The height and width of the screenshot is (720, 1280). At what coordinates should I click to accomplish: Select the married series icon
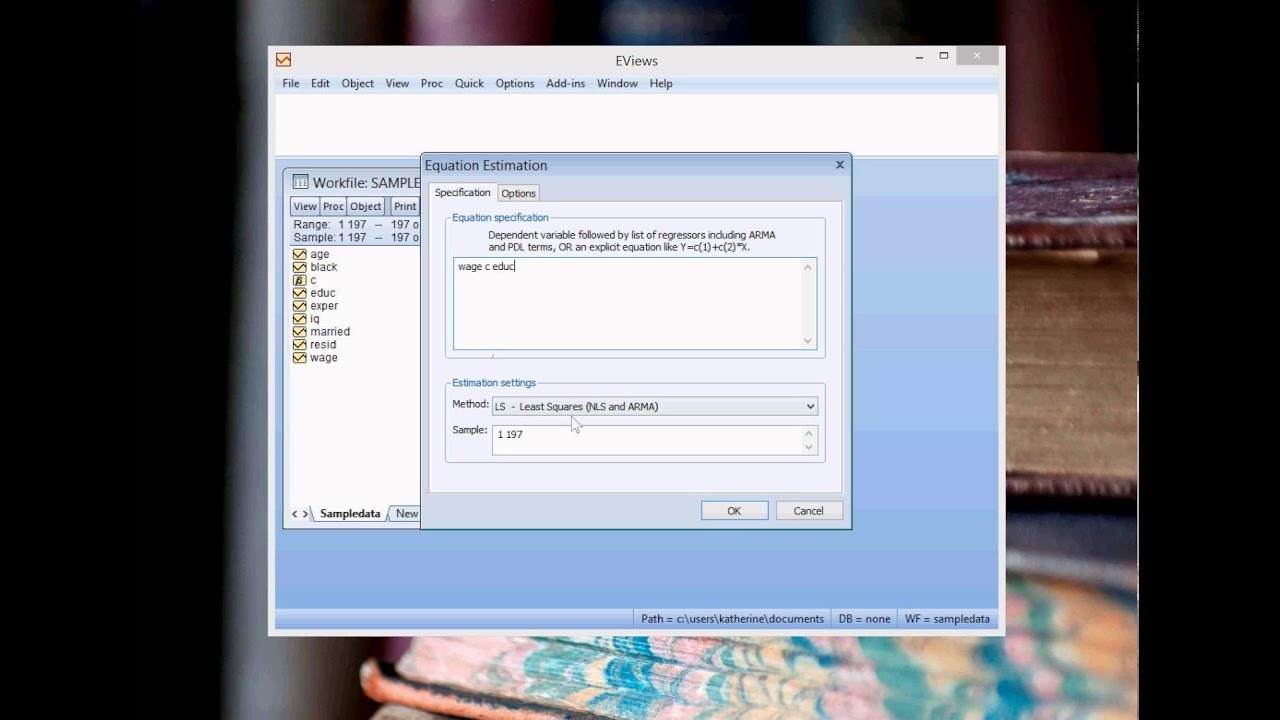[x=299, y=332]
